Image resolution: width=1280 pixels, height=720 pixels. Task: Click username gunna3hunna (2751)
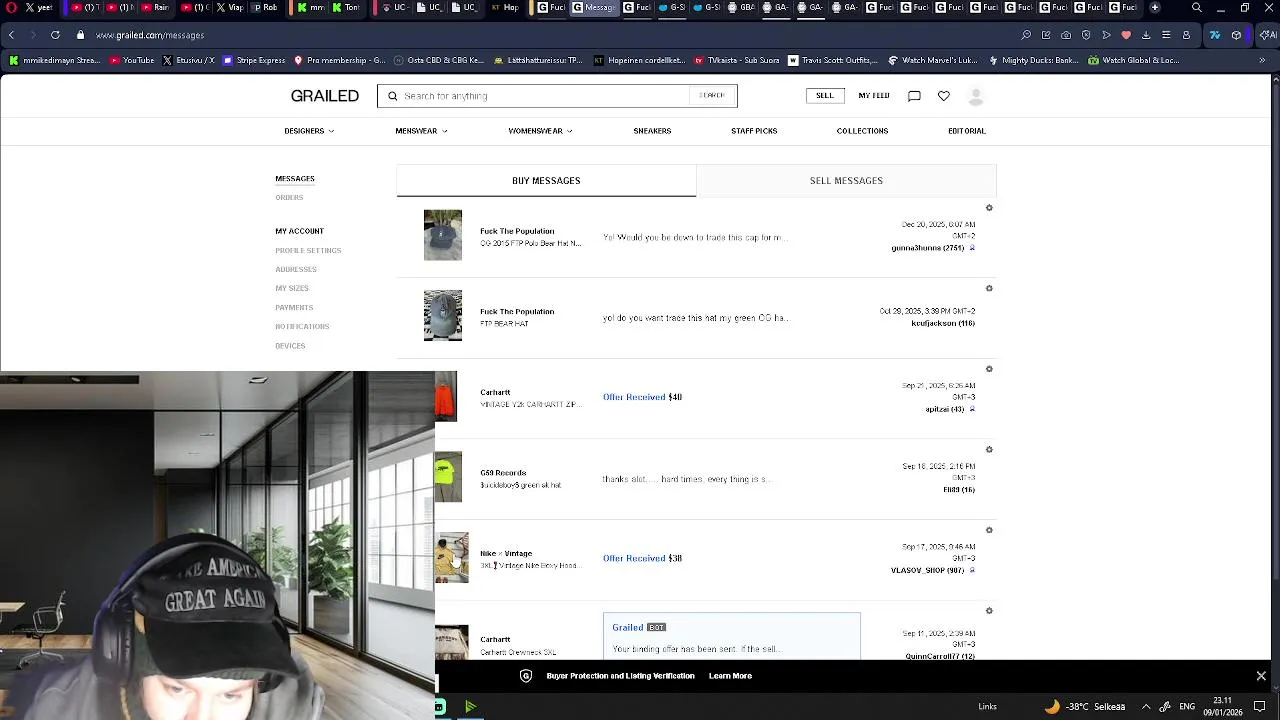click(x=927, y=248)
